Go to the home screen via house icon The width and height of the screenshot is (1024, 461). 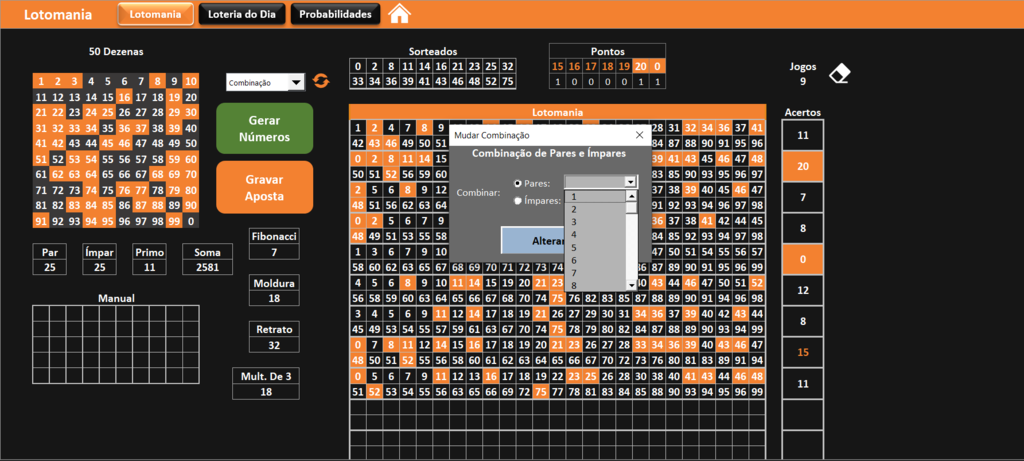(399, 14)
